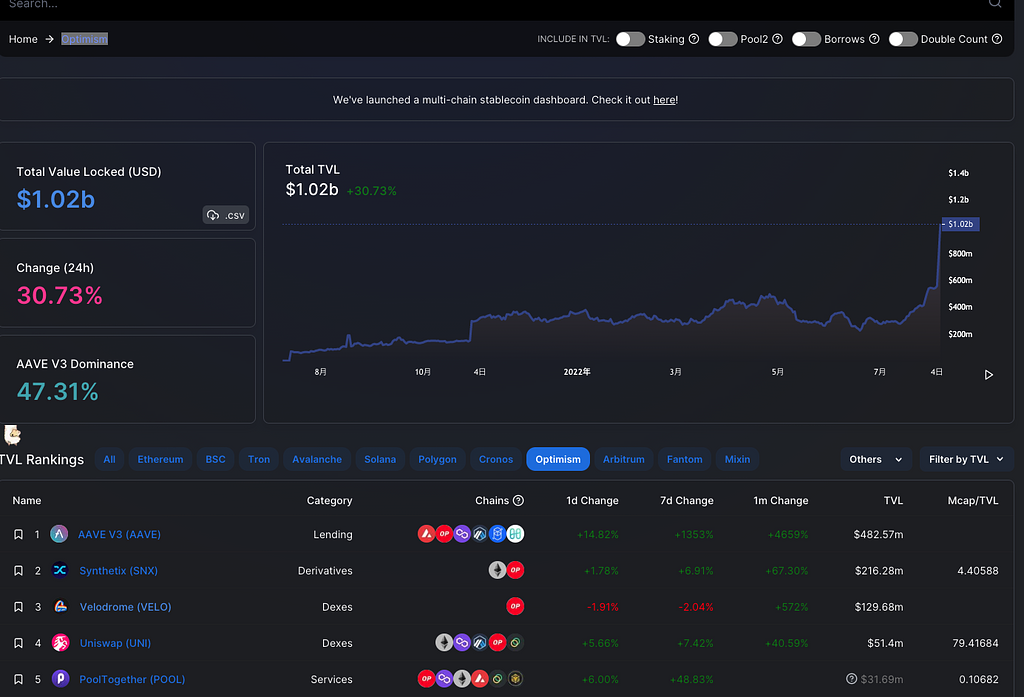Click the Velodrome logo icon
The height and width of the screenshot is (697, 1024).
coord(60,607)
